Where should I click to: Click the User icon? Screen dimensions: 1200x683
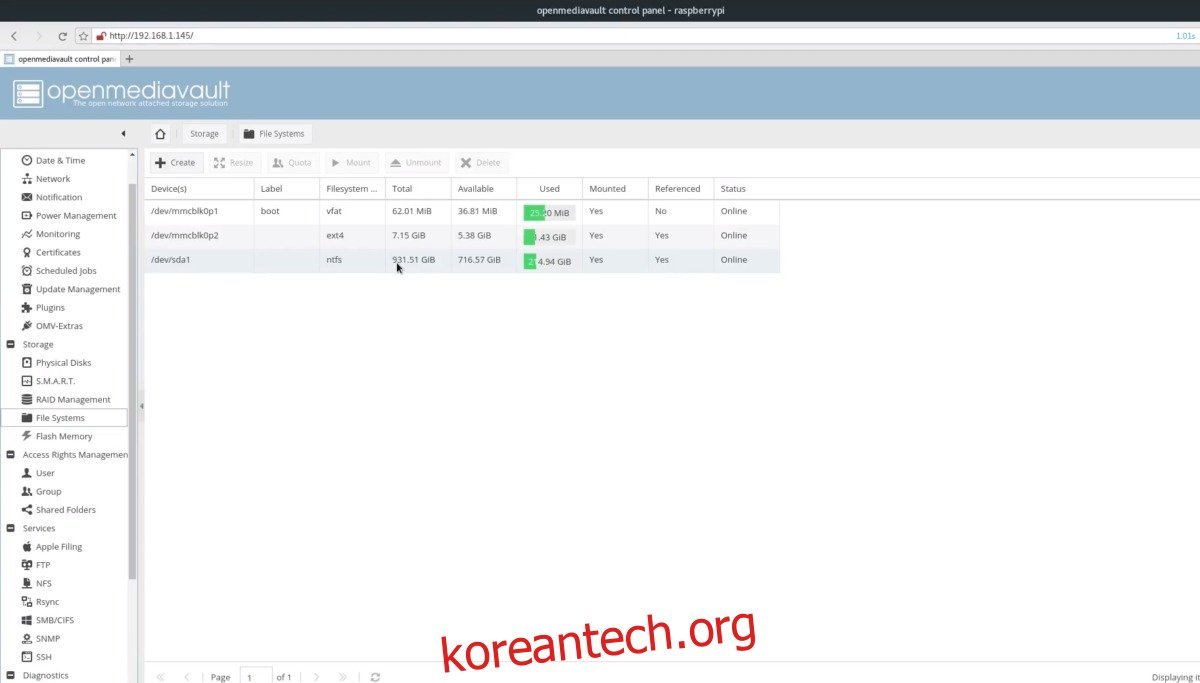27,473
